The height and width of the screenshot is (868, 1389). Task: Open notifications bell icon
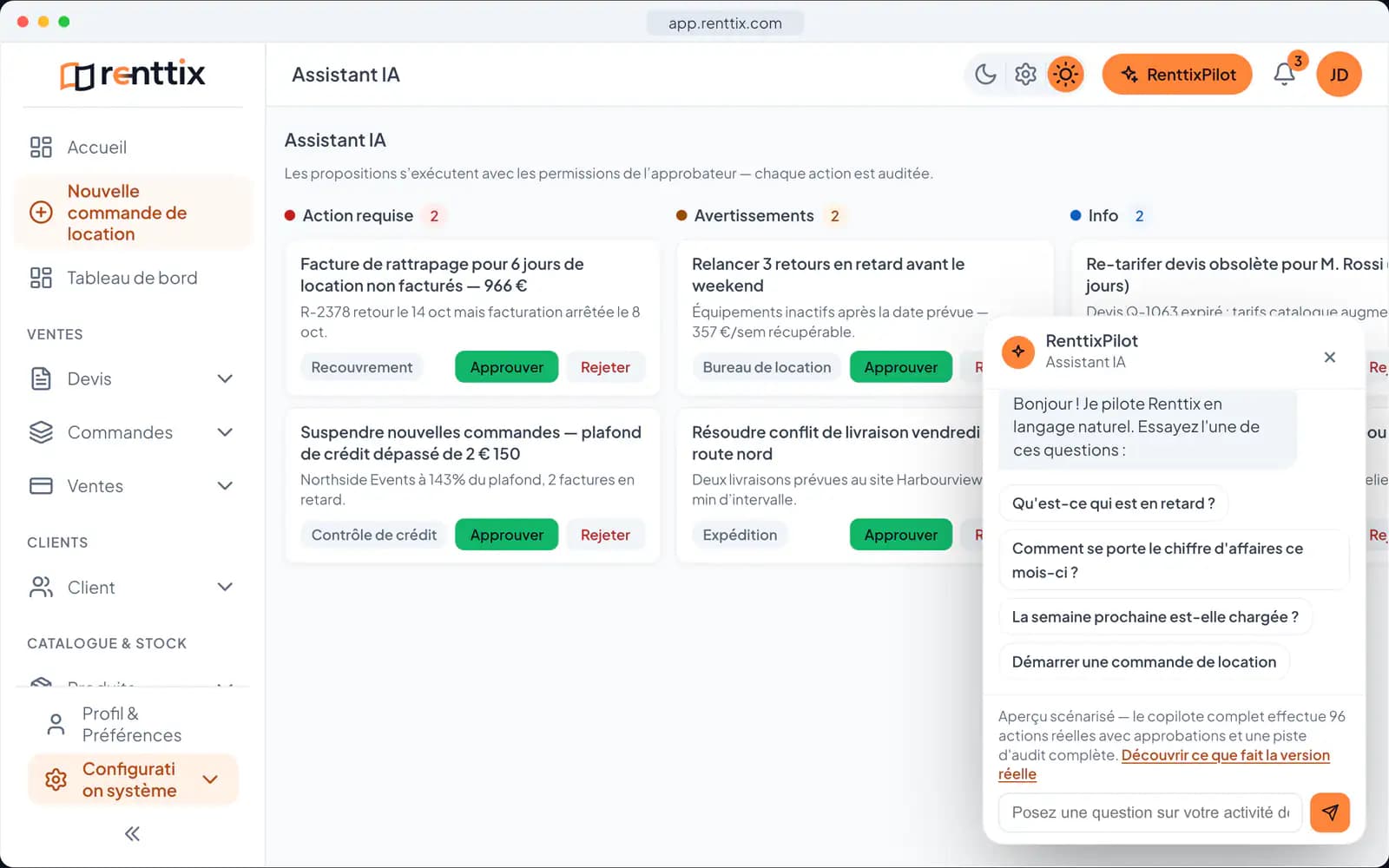[1285, 75]
